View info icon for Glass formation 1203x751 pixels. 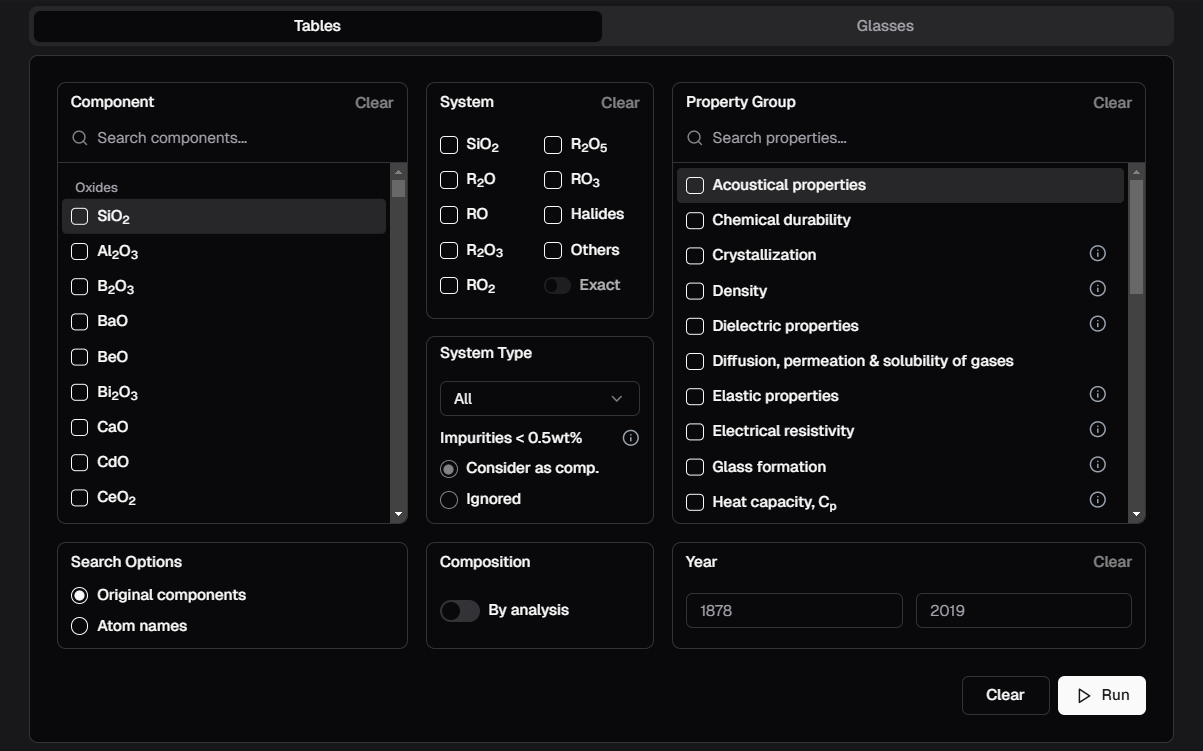click(x=1097, y=465)
